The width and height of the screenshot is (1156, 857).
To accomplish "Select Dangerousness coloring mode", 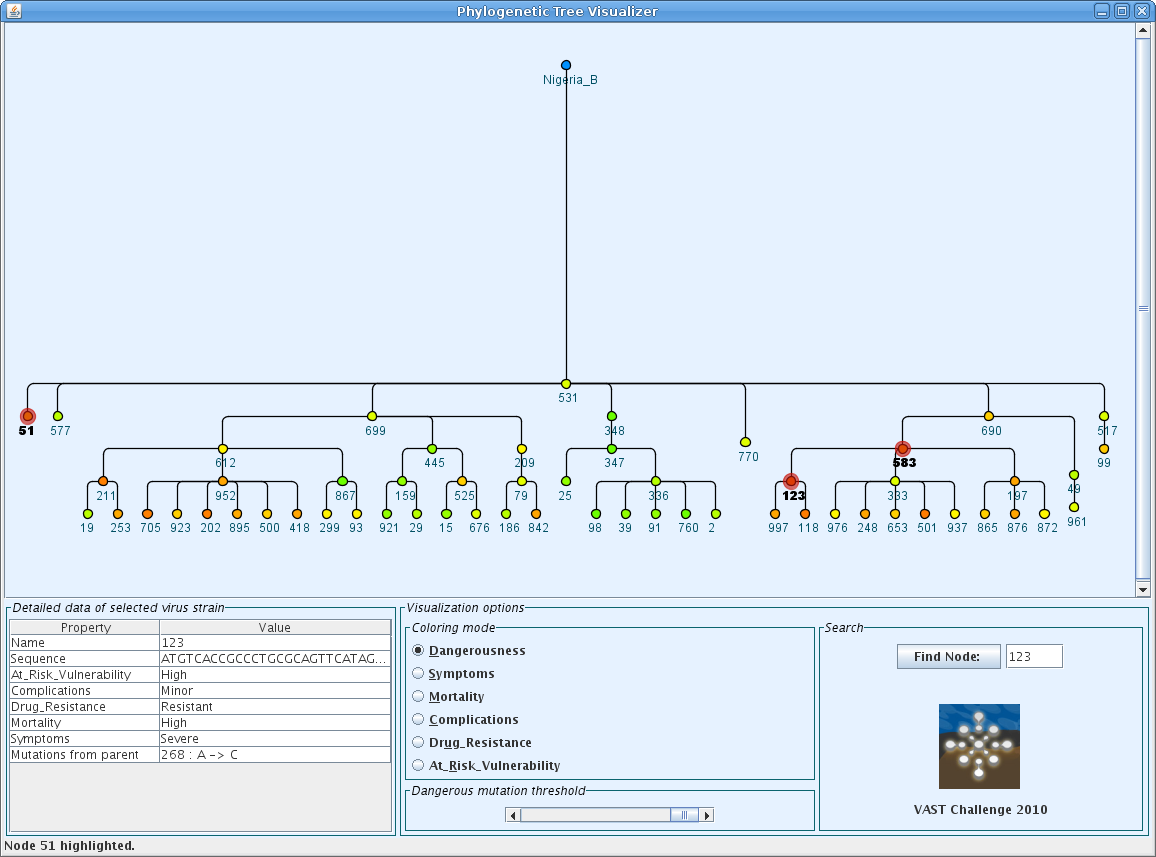I will 470,650.
